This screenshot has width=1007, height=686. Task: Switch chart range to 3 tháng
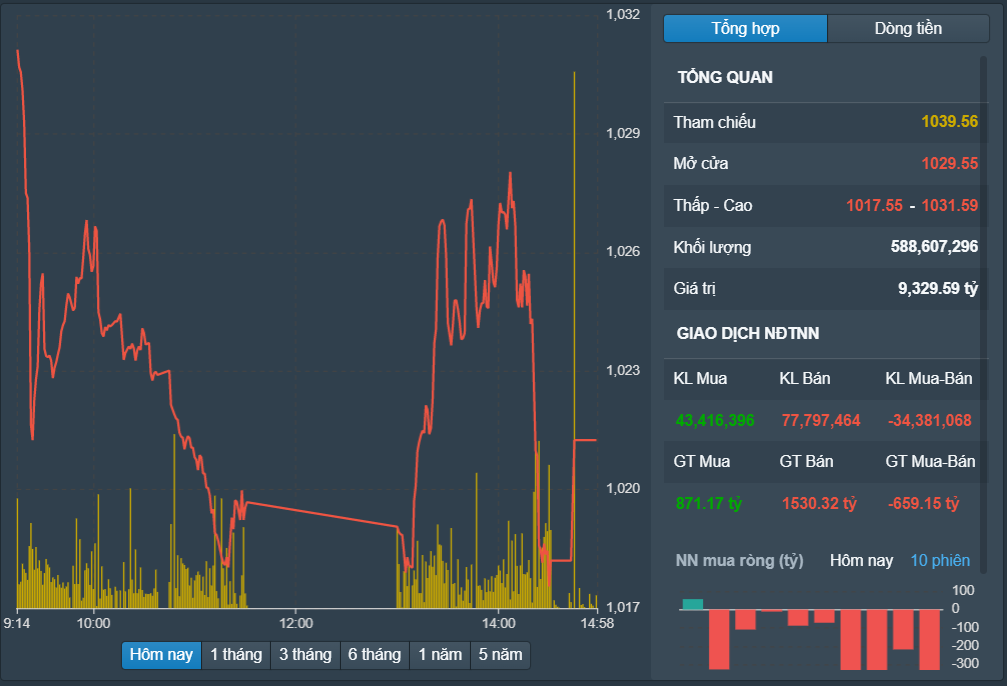[x=305, y=655]
